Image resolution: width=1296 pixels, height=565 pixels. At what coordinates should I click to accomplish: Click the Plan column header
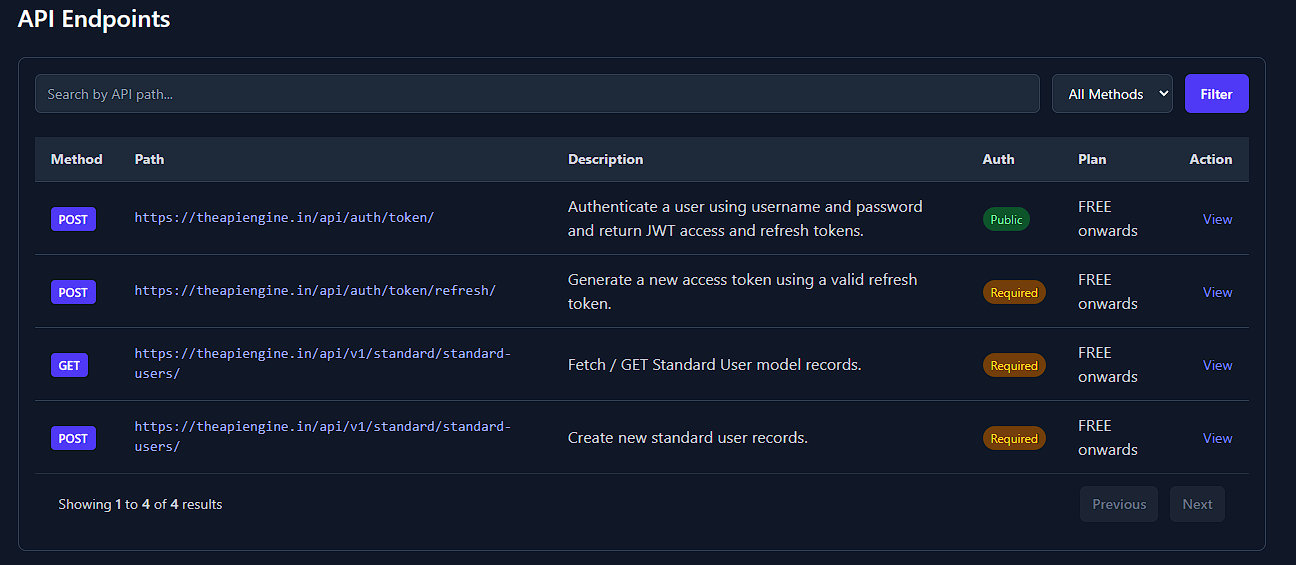click(1092, 159)
